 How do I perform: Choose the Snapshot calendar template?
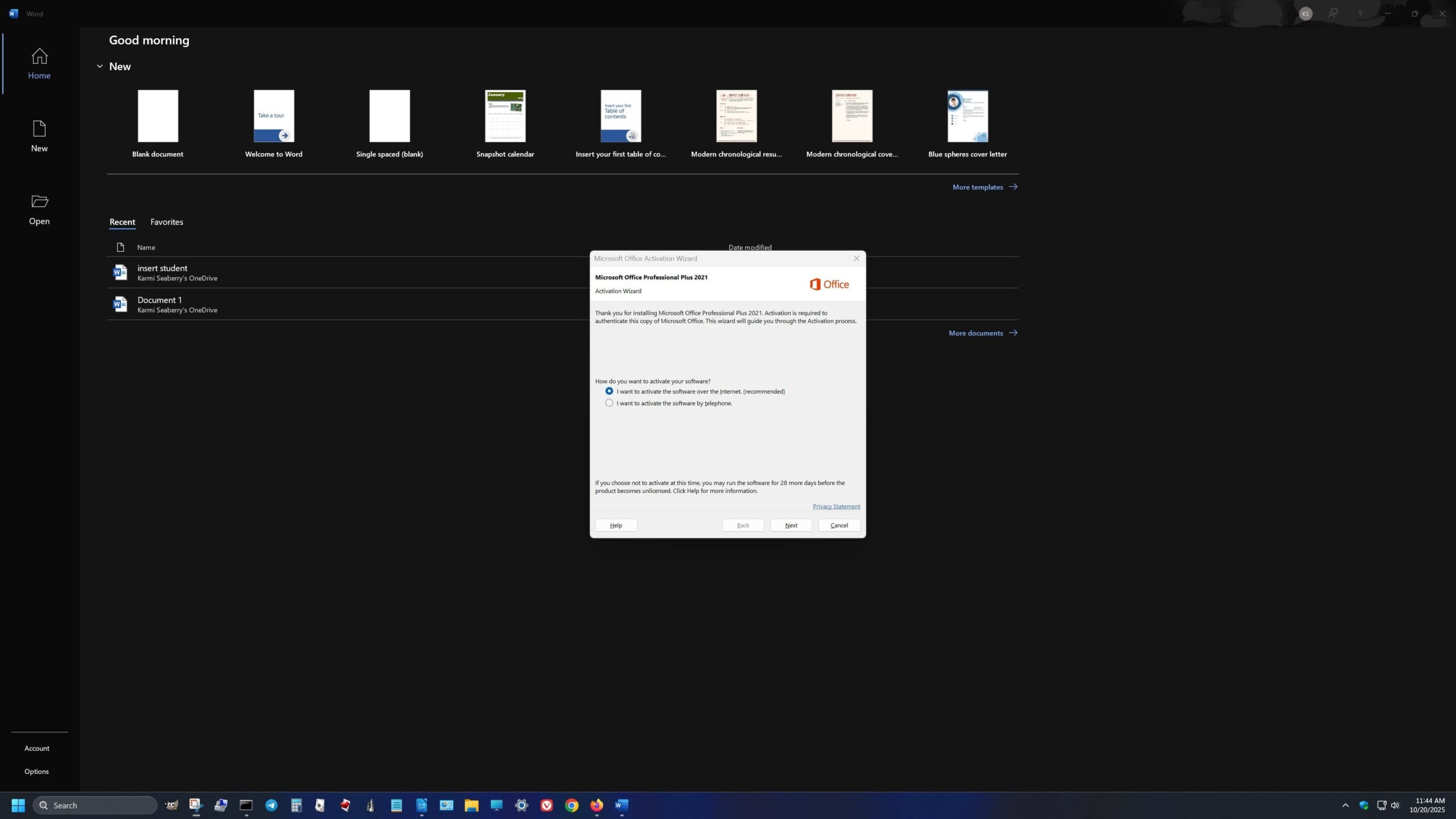[x=505, y=117]
